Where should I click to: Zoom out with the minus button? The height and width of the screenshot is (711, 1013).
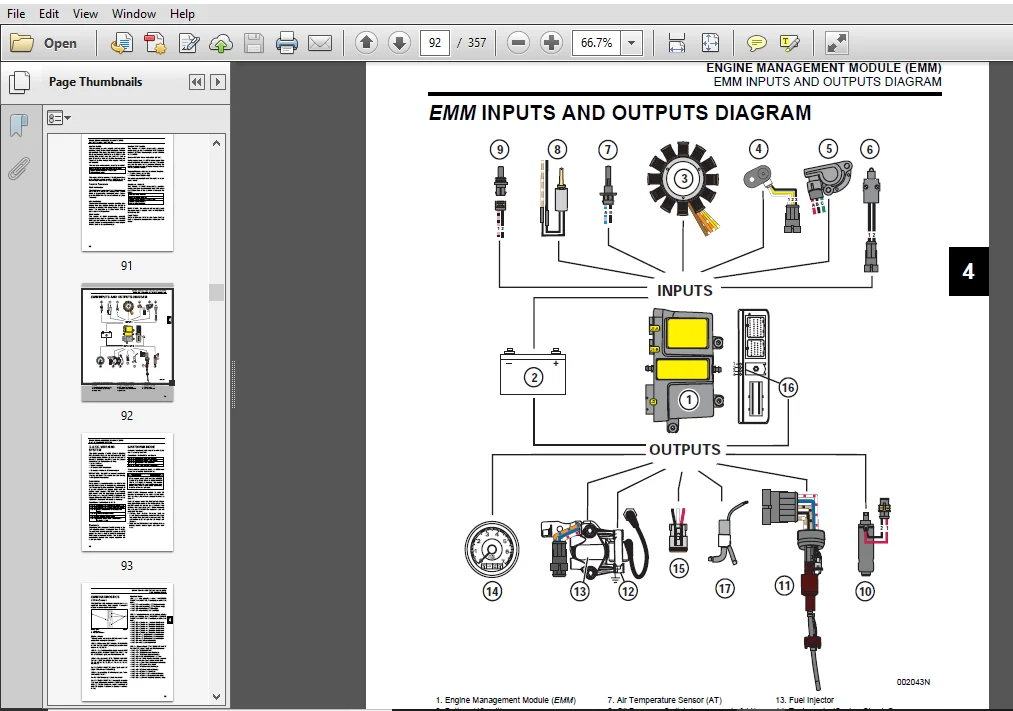(x=518, y=43)
